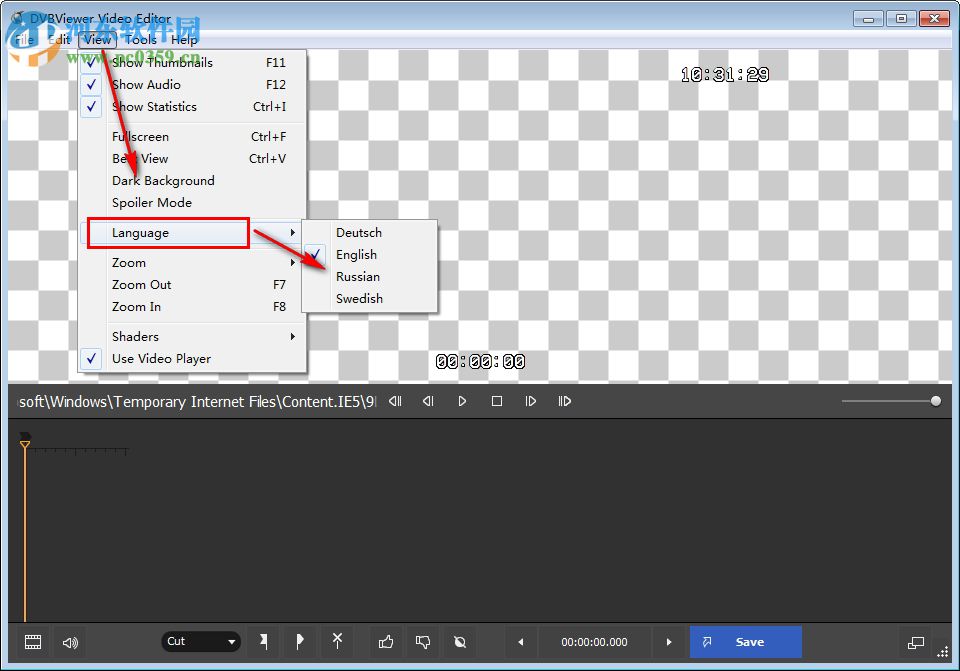Click the thumbs-up keep segment icon
The height and width of the screenshot is (671, 960).
386,642
